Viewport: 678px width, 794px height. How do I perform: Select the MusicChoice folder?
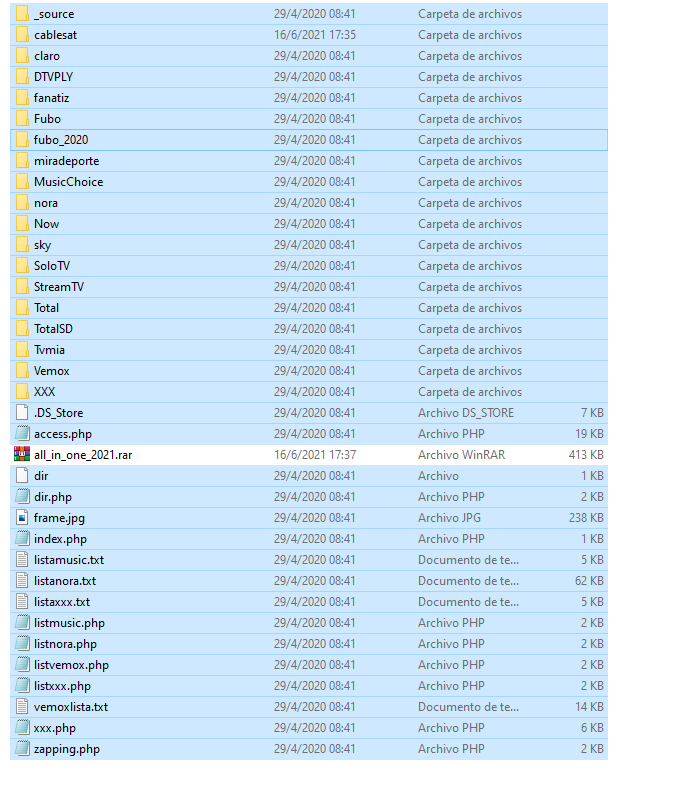pyautogui.click(x=68, y=182)
